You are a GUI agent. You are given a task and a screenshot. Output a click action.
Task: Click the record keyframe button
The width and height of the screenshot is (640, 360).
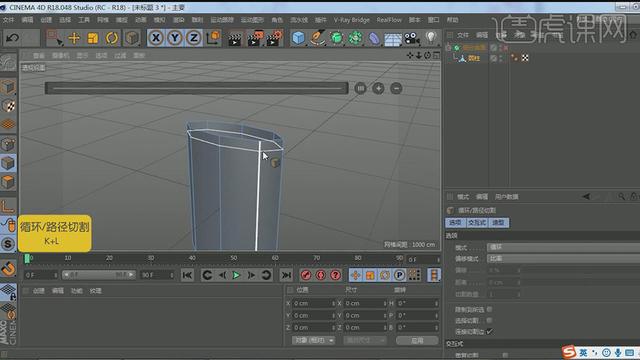306,275
